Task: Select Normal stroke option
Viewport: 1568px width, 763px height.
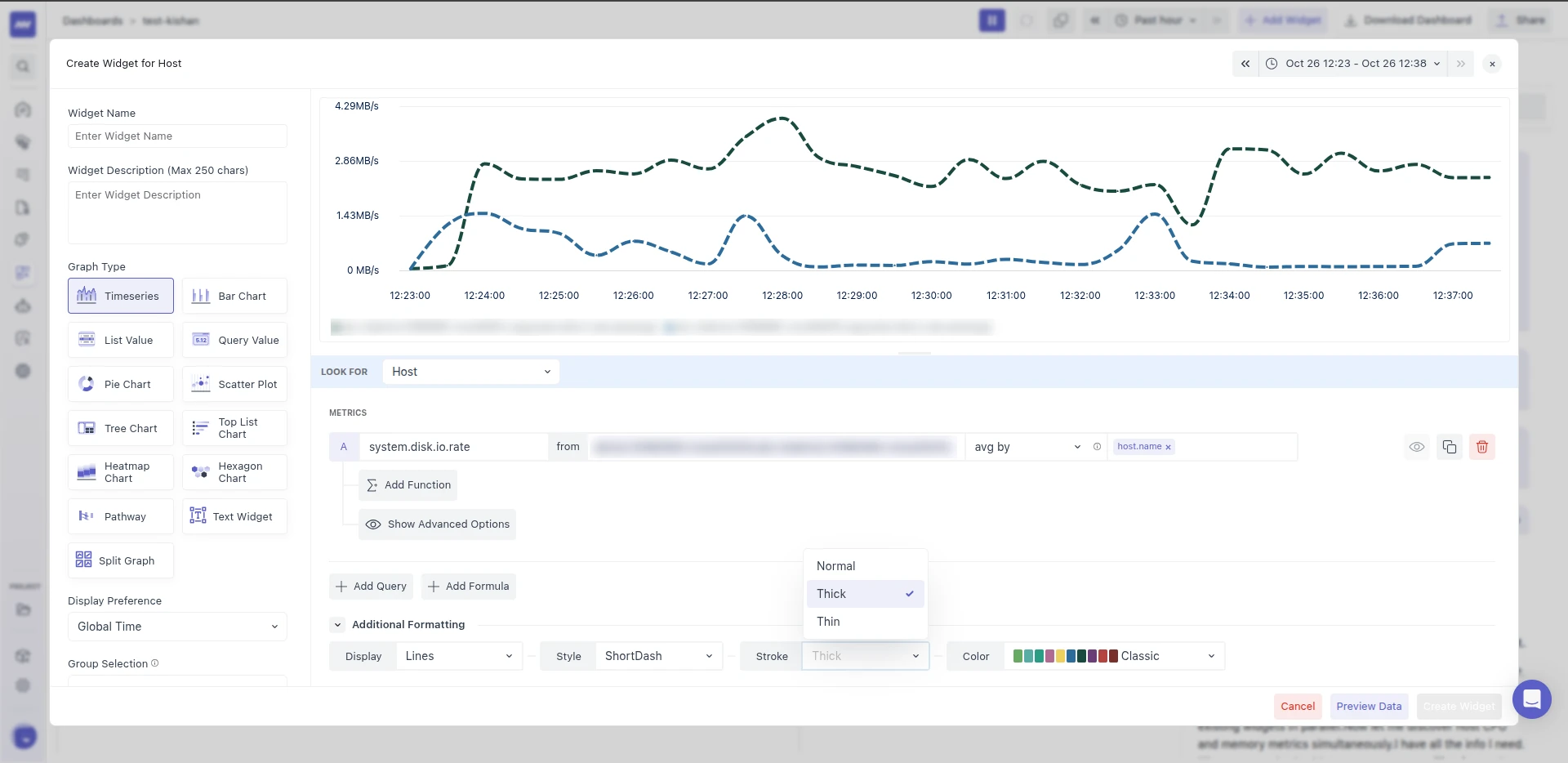Action: (x=866, y=566)
